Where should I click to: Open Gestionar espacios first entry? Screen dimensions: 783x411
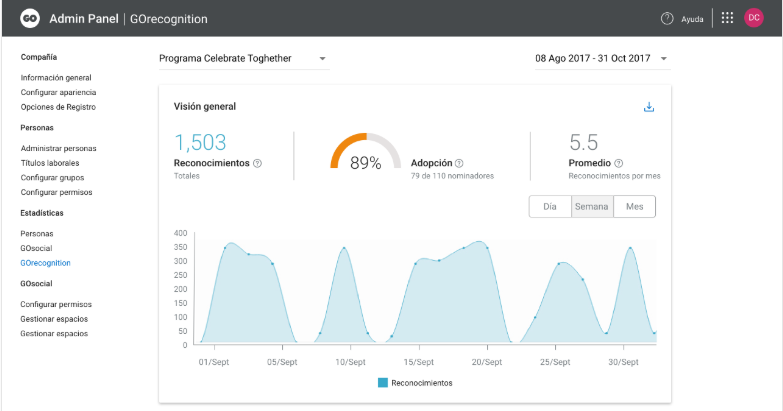54,319
